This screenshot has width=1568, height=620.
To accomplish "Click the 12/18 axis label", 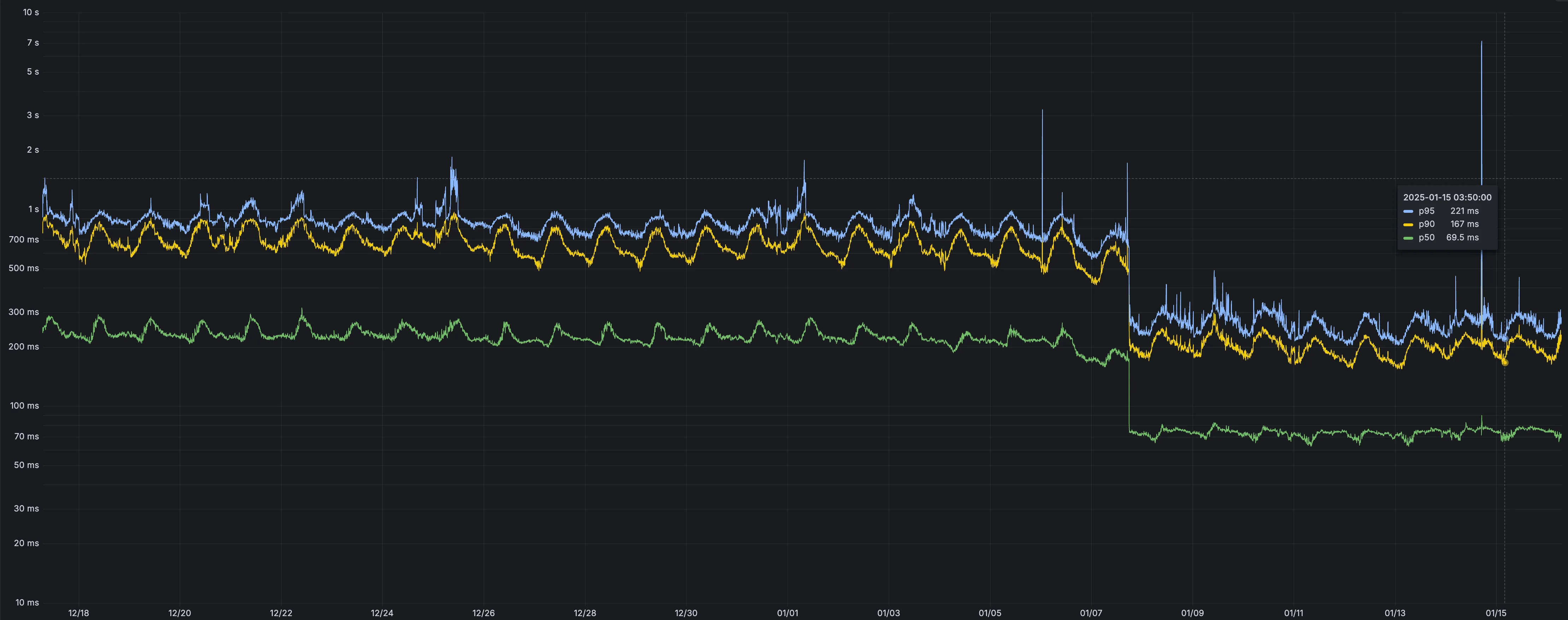I will point(78,613).
